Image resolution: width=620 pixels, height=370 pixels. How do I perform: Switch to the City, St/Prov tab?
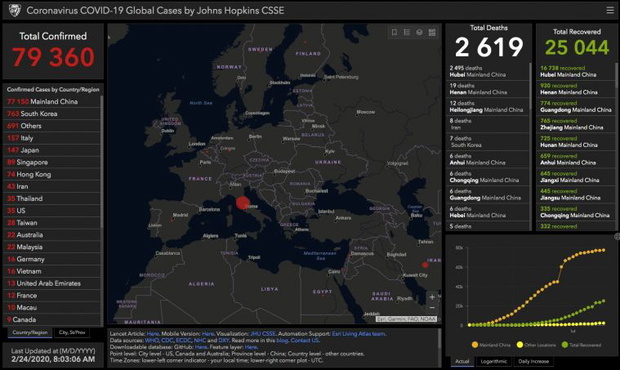click(72, 332)
